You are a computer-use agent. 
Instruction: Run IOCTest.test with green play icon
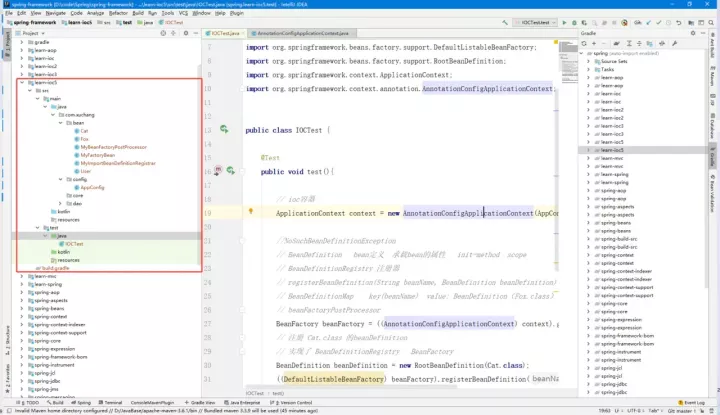tap(564, 22)
